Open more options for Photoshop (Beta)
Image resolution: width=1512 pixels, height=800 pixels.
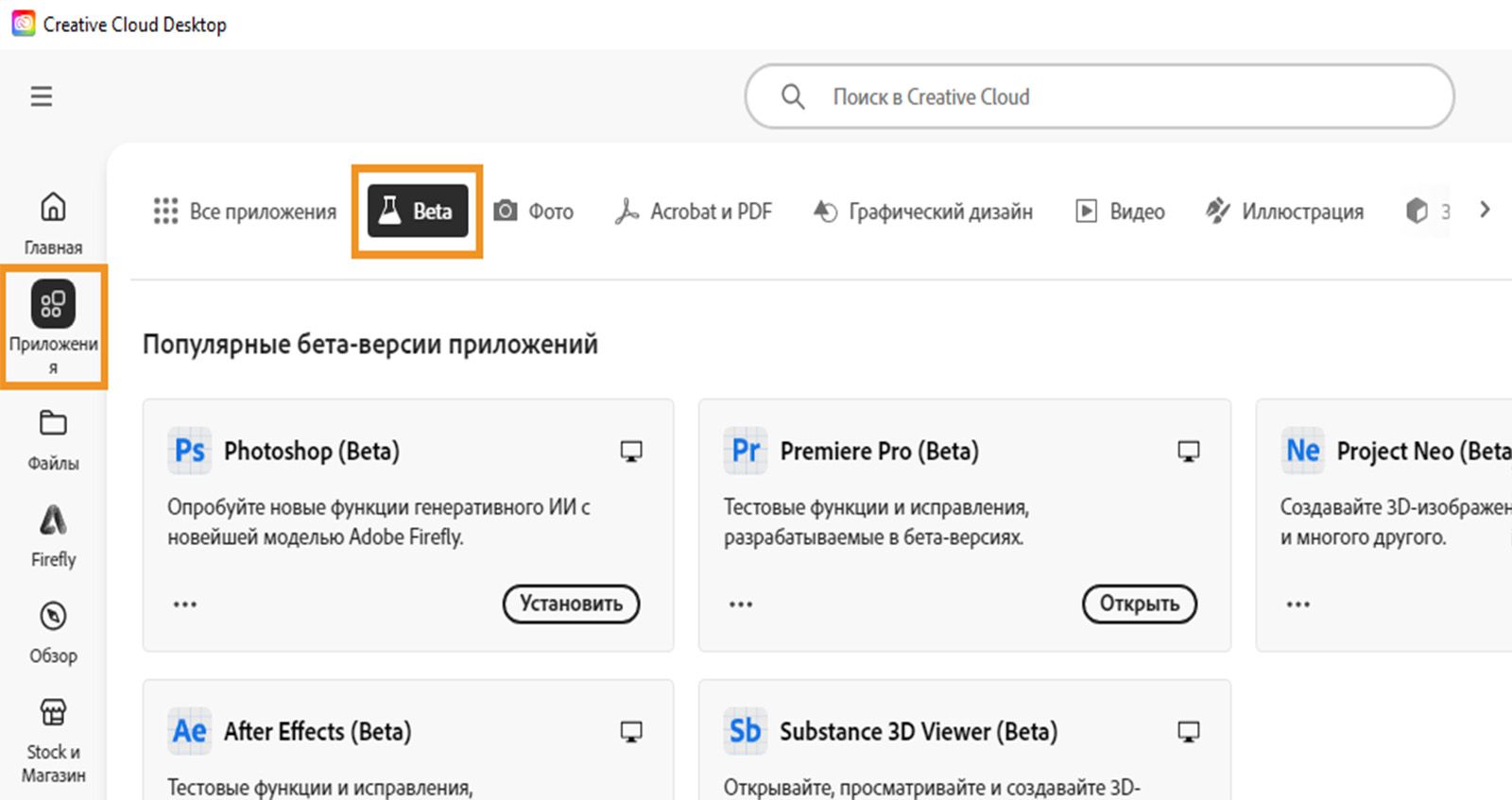click(x=185, y=604)
